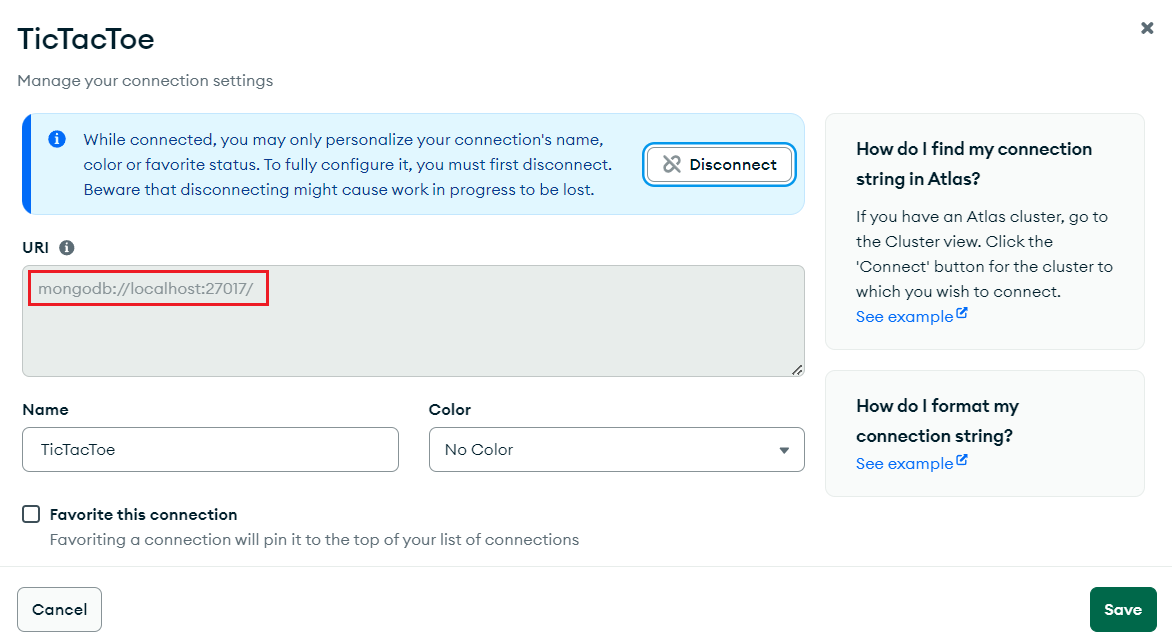The height and width of the screenshot is (640, 1172).
Task: Click the Name input field containing TicTacToe
Action: pyautogui.click(x=210, y=449)
